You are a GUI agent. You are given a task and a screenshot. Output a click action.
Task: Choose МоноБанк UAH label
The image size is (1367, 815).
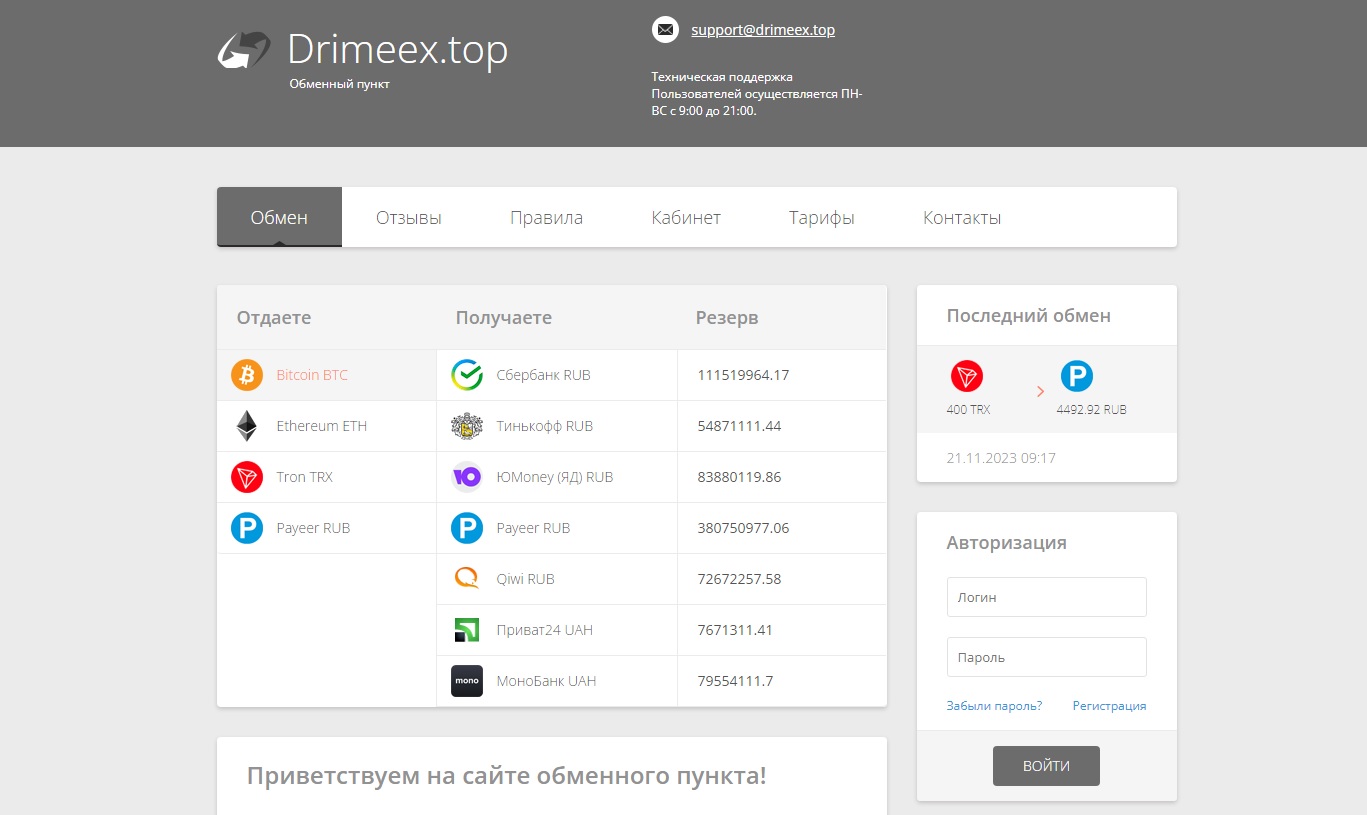pyautogui.click(x=546, y=681)
